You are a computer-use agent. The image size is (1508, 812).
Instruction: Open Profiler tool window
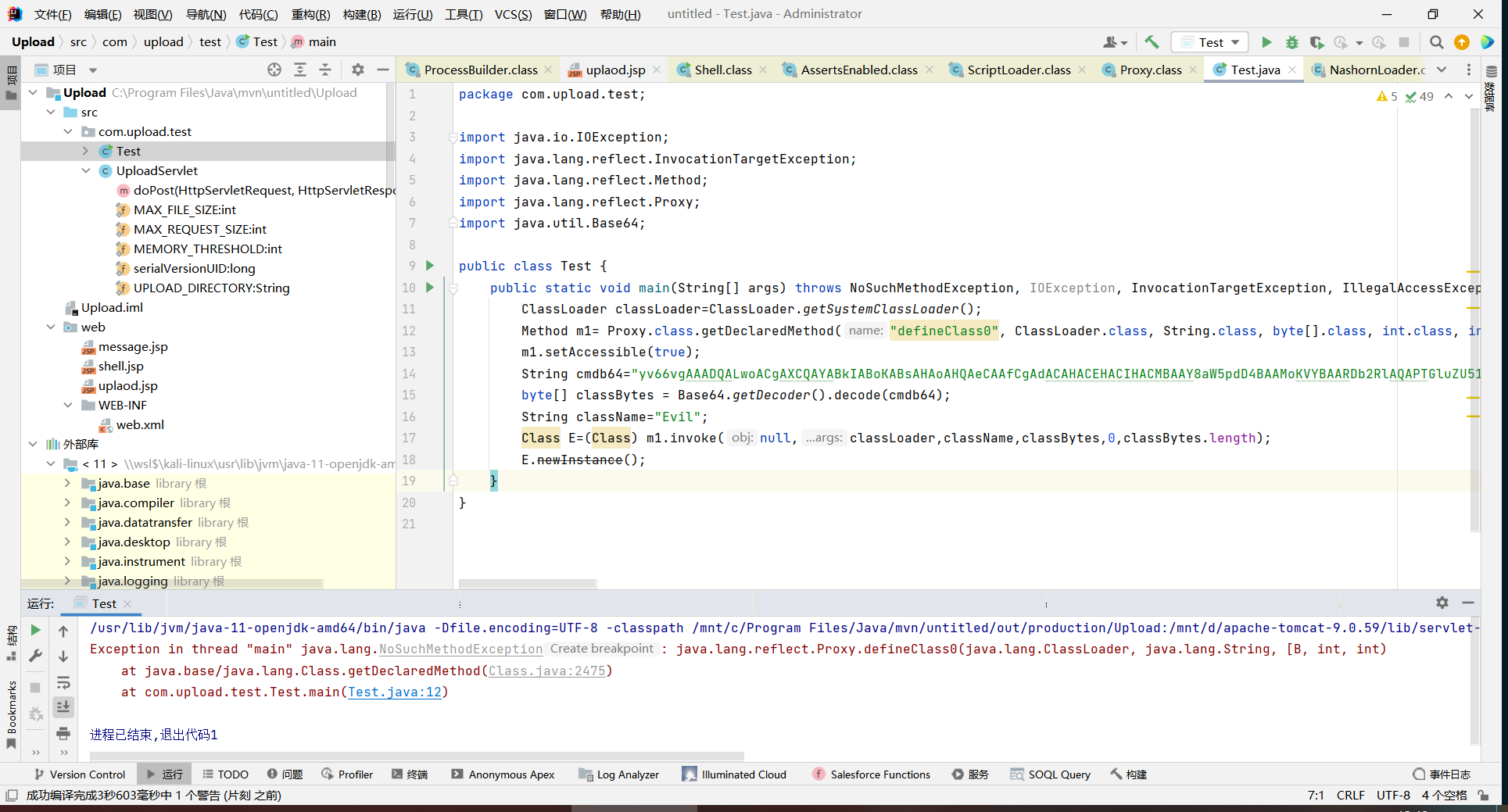(347, 774)
